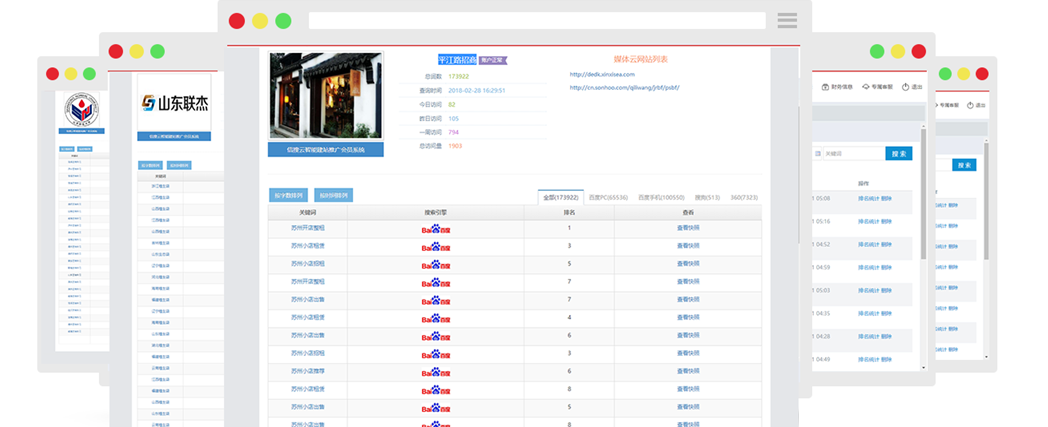Click the address bar in the front window
Viewport: 1048px width, 427px height.
[537, 21]
